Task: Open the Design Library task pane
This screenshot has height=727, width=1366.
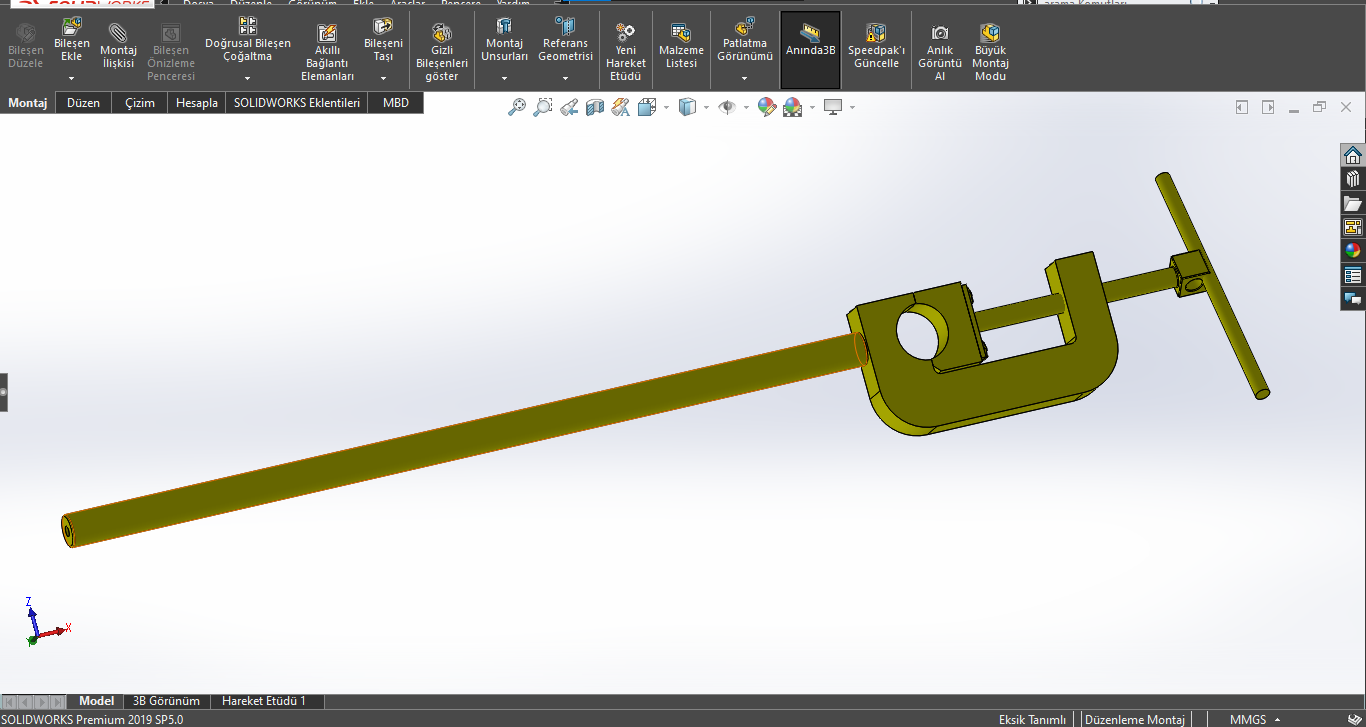Action: coord(1353,179)
